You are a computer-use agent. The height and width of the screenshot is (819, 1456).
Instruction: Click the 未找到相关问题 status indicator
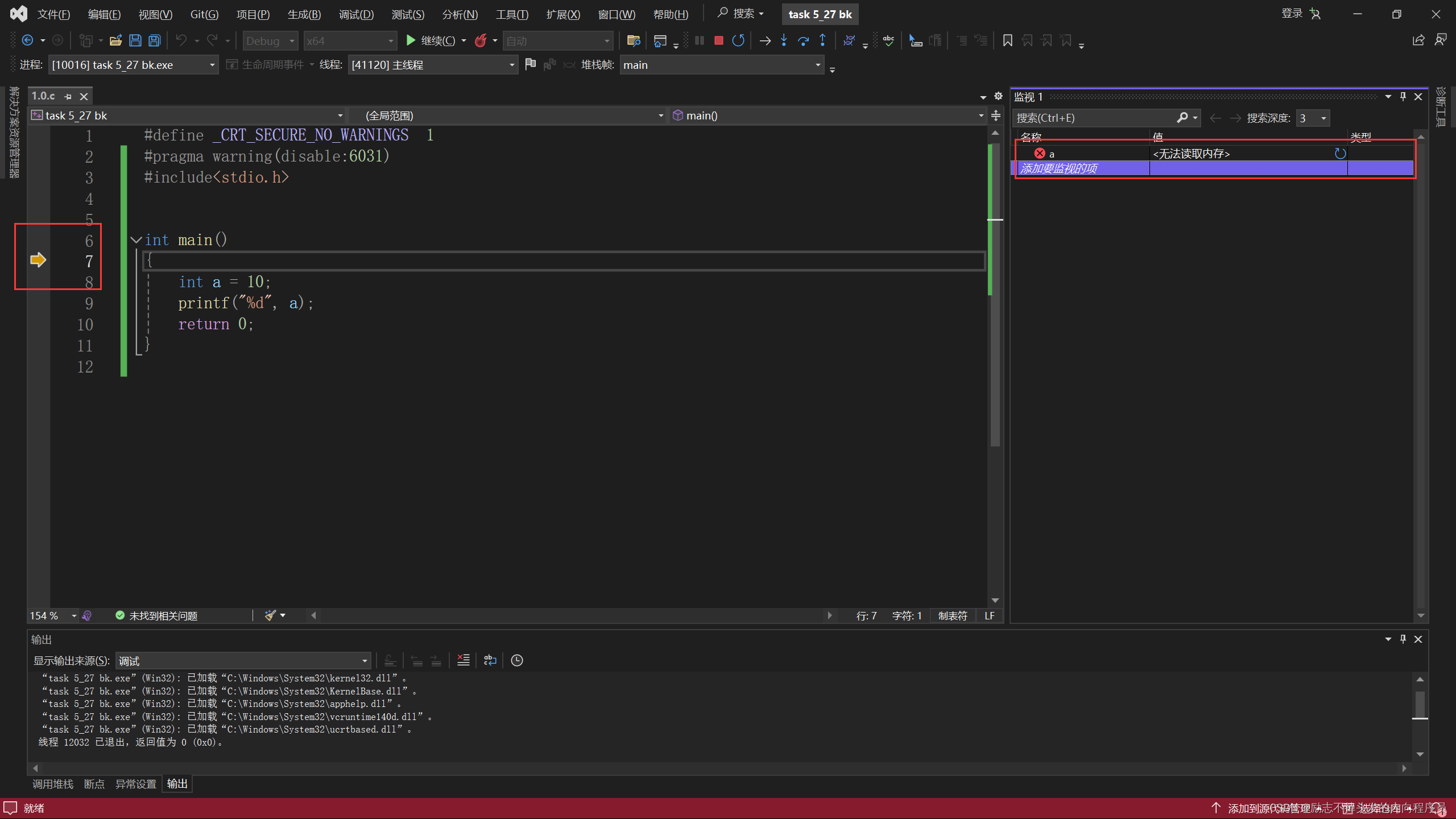click(x=156, y=615)
